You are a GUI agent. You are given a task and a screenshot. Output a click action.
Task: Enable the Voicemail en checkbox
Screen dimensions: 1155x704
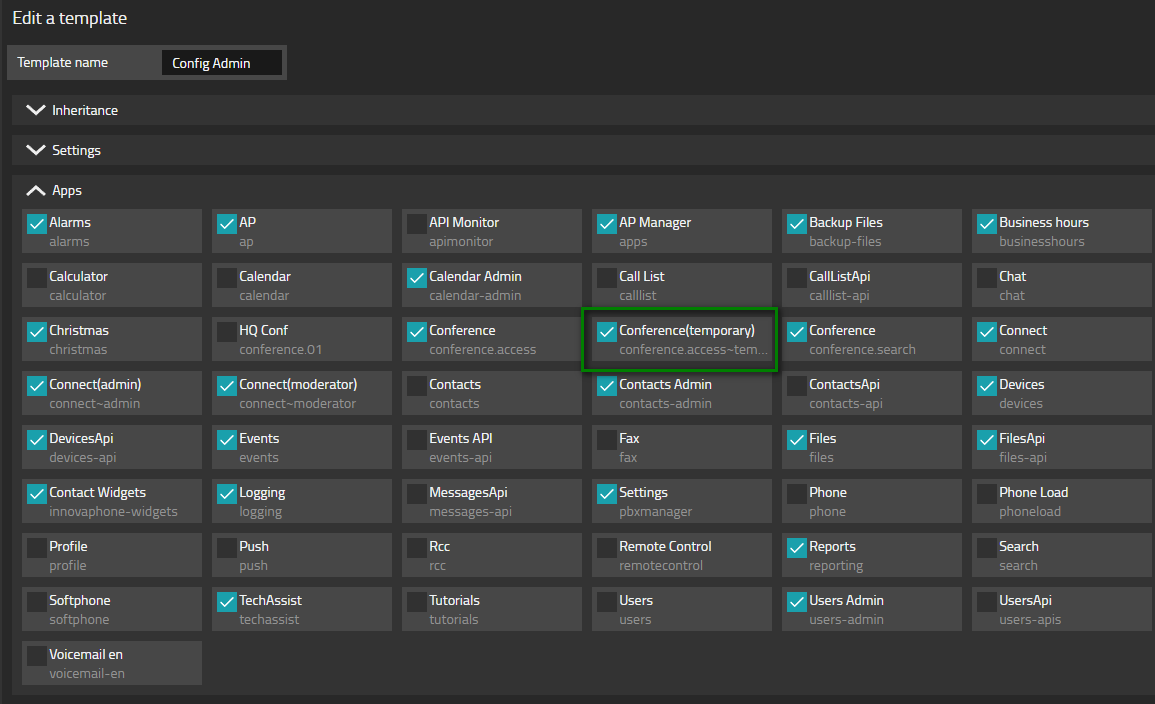[x=37, y=655]
